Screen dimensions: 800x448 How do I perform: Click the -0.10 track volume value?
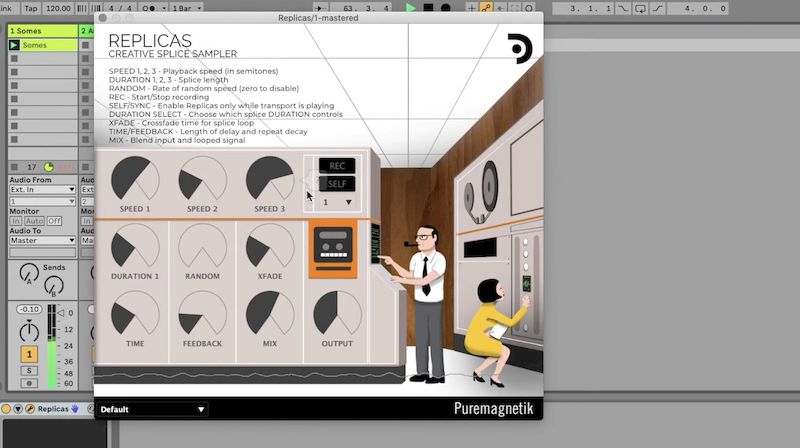(29, 309)
